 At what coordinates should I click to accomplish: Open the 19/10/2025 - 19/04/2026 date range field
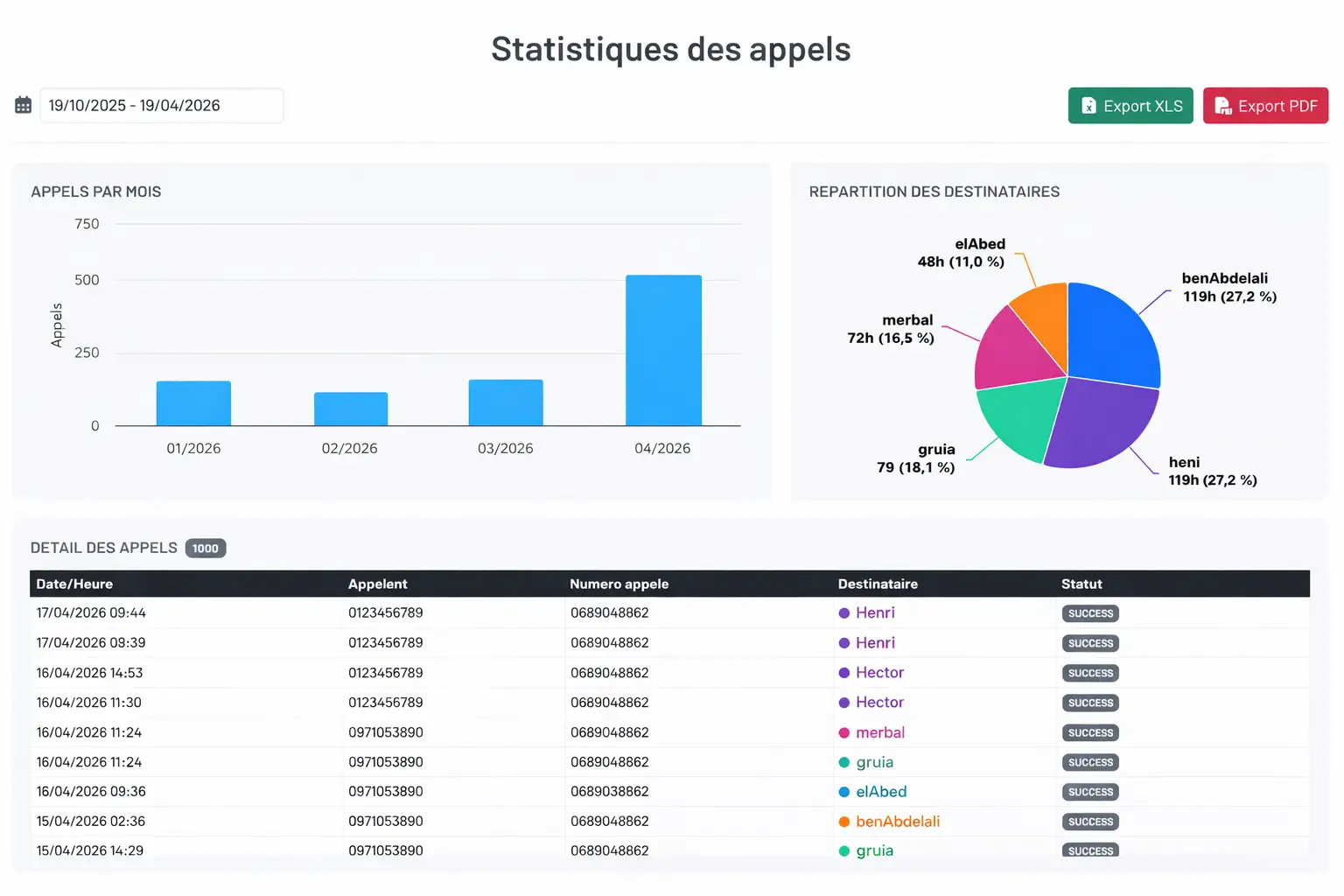[x=162, y=106]
